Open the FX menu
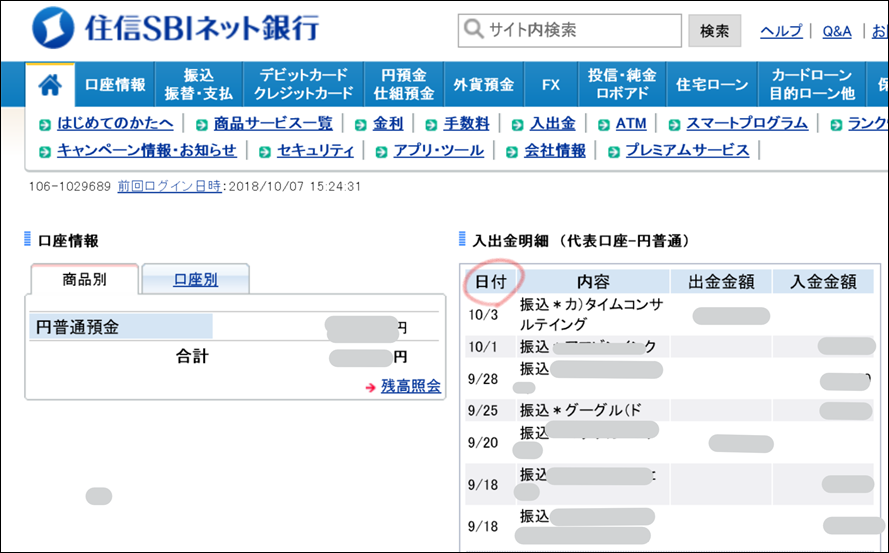The image size is (889, 553). 551,85
